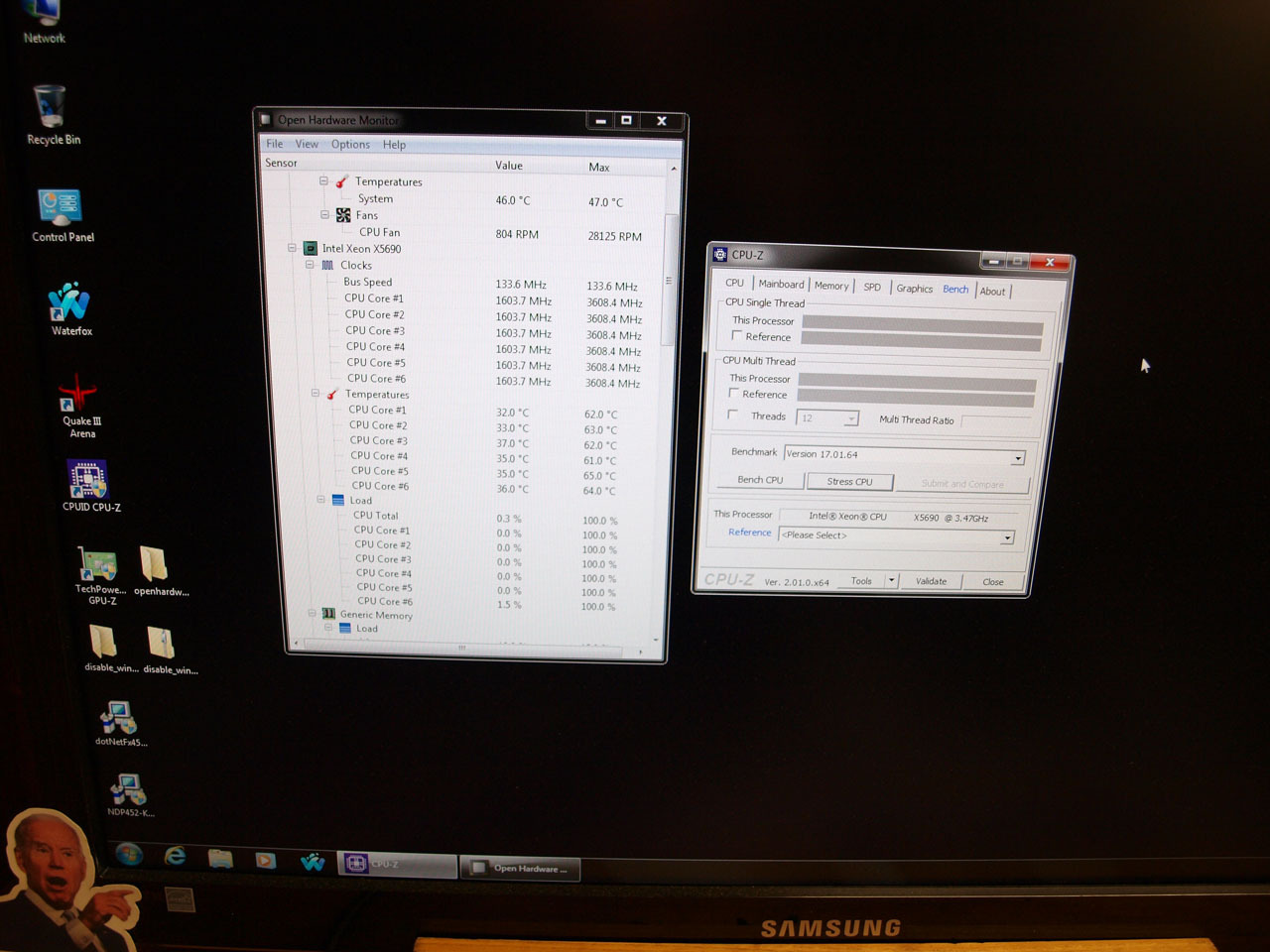Open the Recycle Bin desktop icon
The height and width of the screenshot is (952, 1270).
tap(53, 116)
